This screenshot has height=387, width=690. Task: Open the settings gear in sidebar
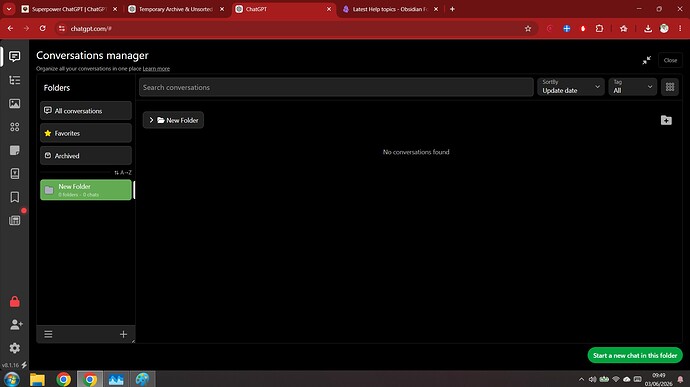(15, 348)
